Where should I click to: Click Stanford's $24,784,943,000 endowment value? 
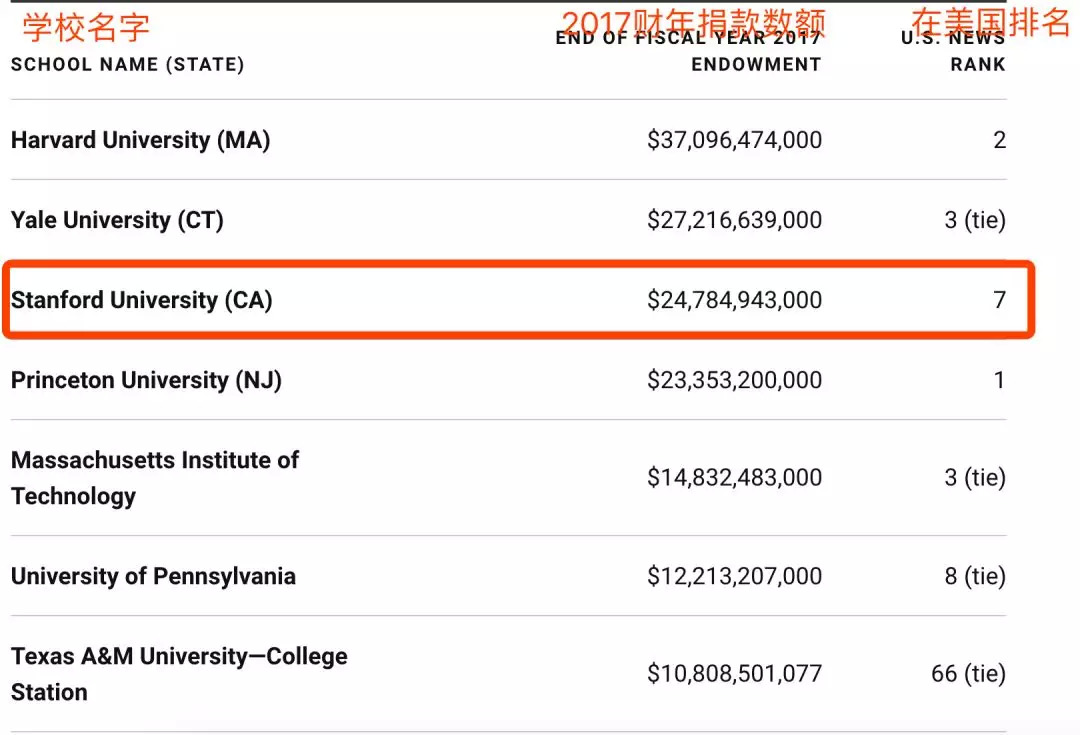(734, 300)
